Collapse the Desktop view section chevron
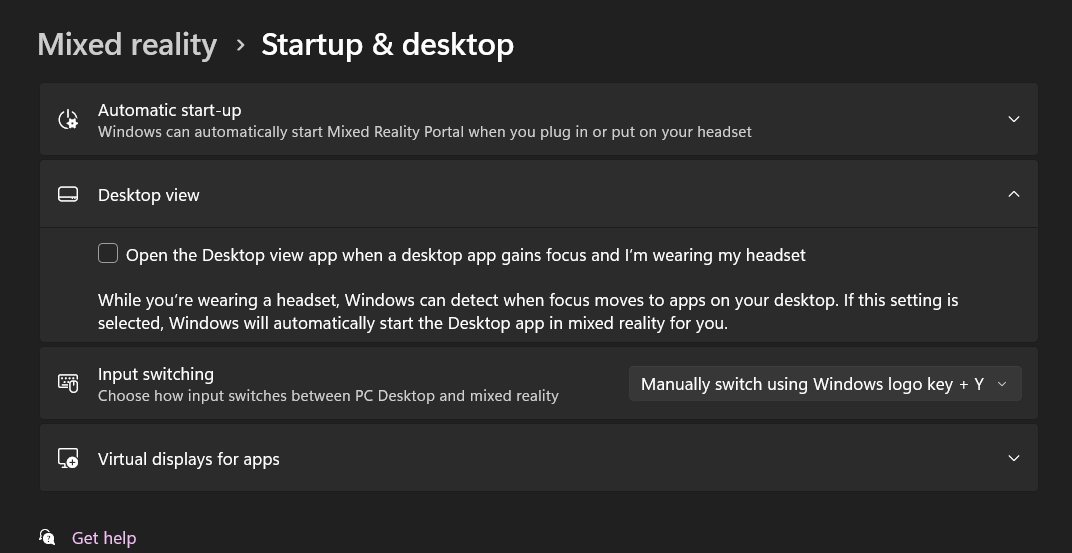This screenshot has width=1072, height=553. 1014,194
